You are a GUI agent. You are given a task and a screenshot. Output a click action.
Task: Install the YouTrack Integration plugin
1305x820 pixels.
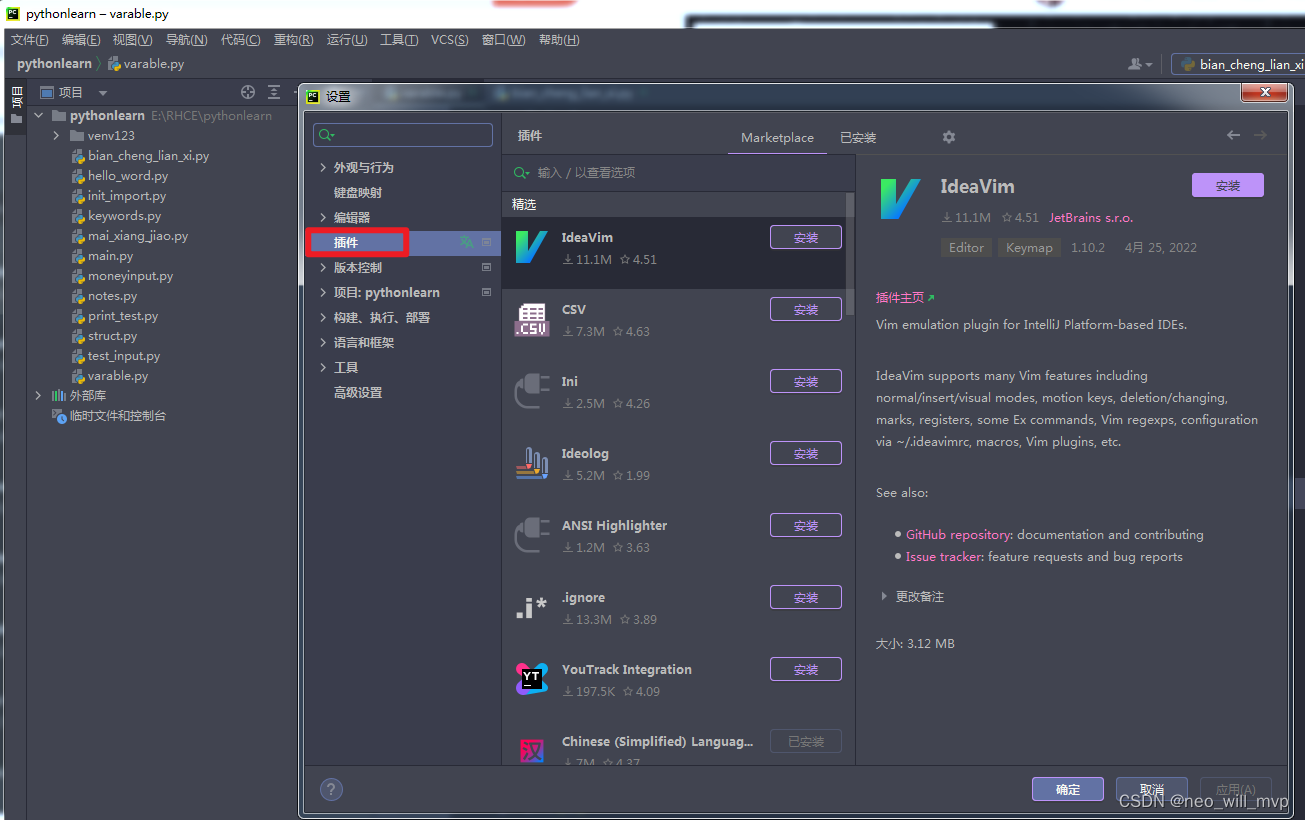805,669
